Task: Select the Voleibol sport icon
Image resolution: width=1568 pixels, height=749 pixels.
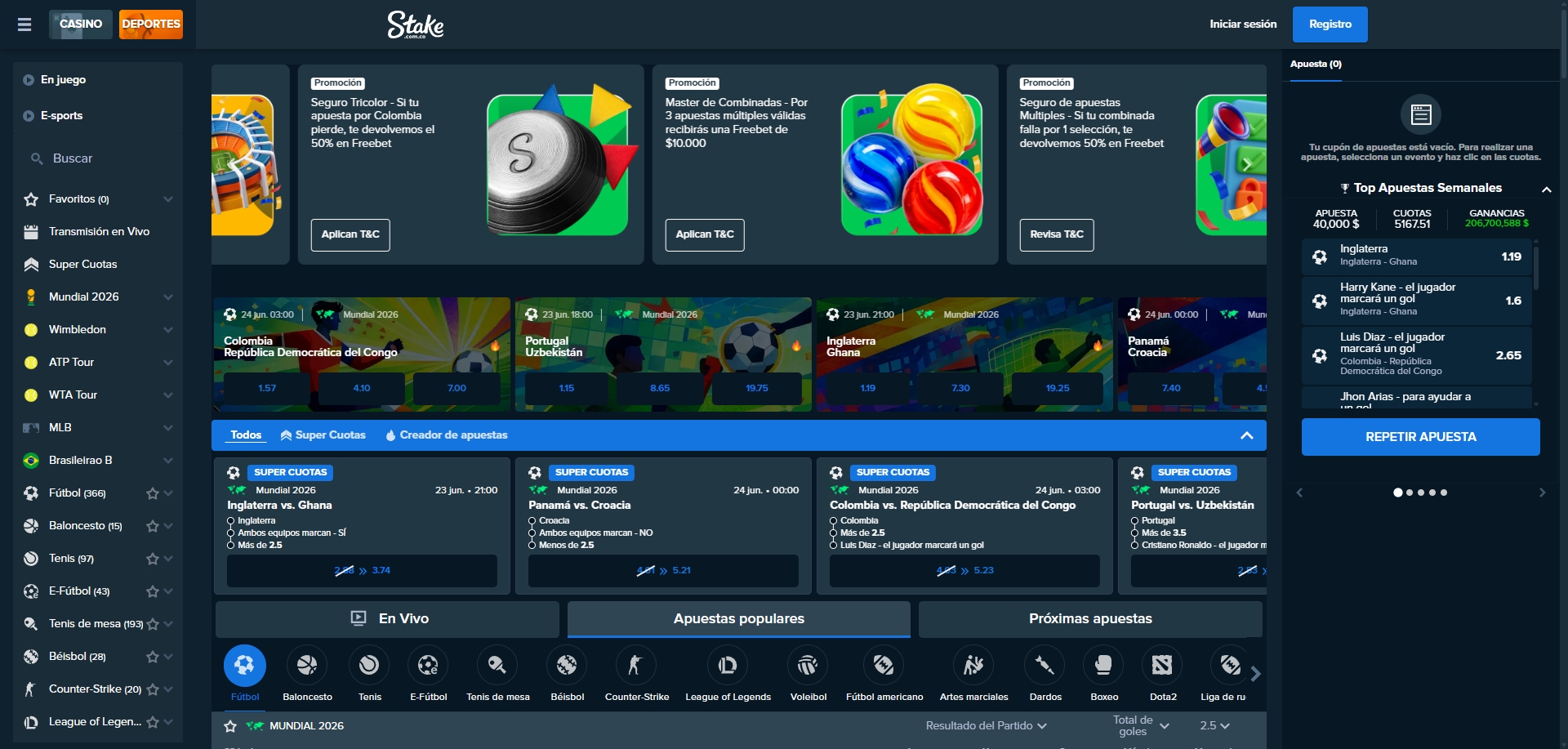Action: point(808,666)
